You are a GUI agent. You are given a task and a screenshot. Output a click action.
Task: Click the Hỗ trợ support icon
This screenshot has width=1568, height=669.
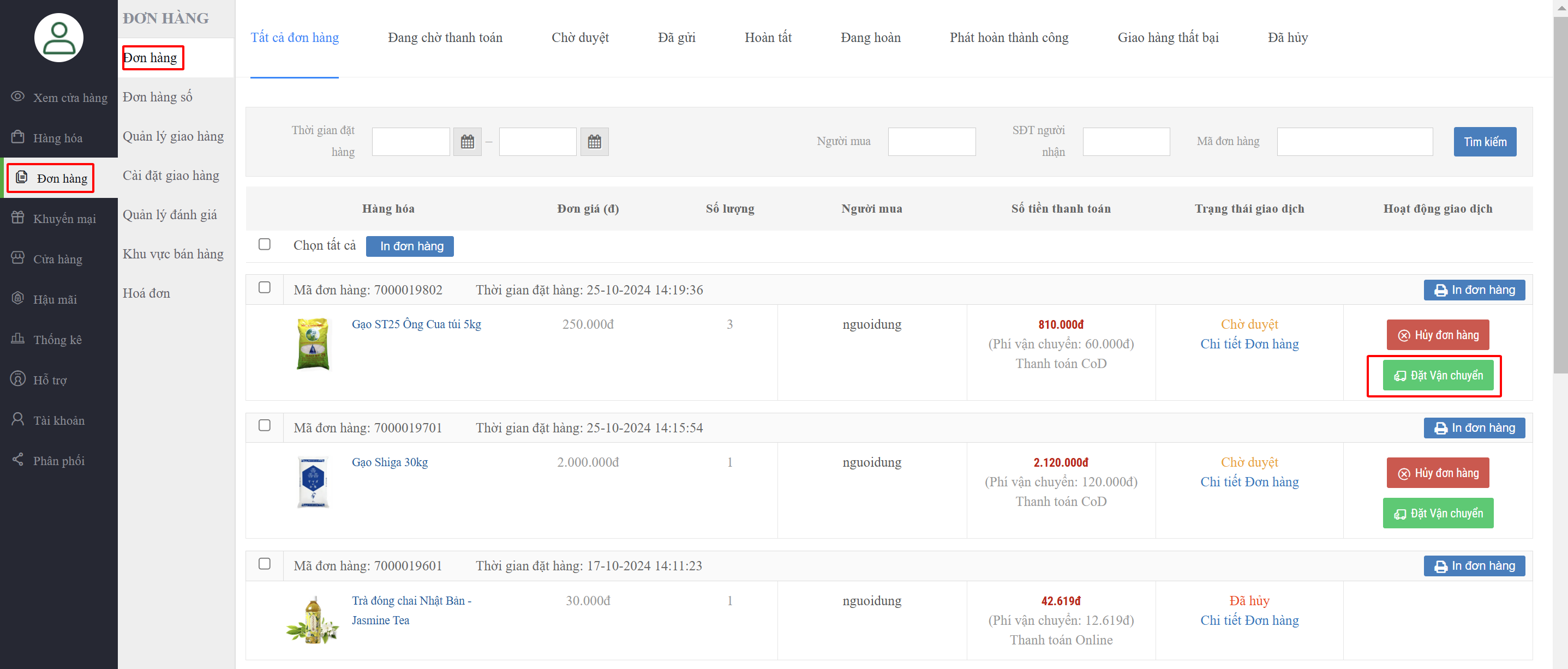tap(17, 379)
